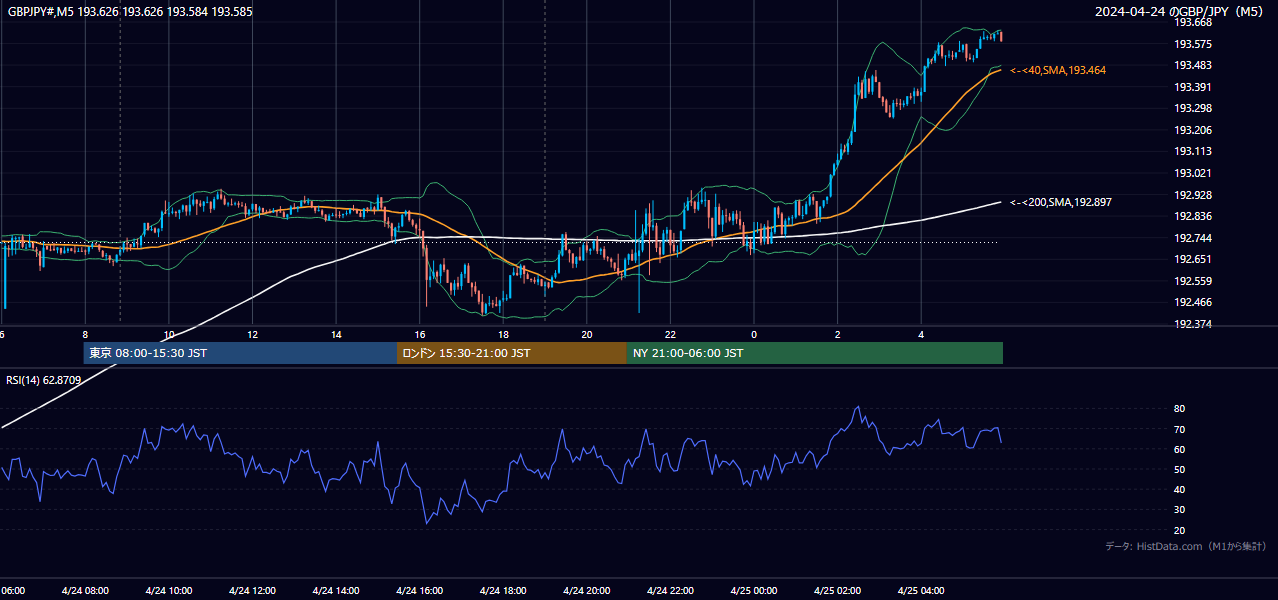Click hour label 22 below the price chart
The image size is (1278, 600).
(x=671, y=334)
